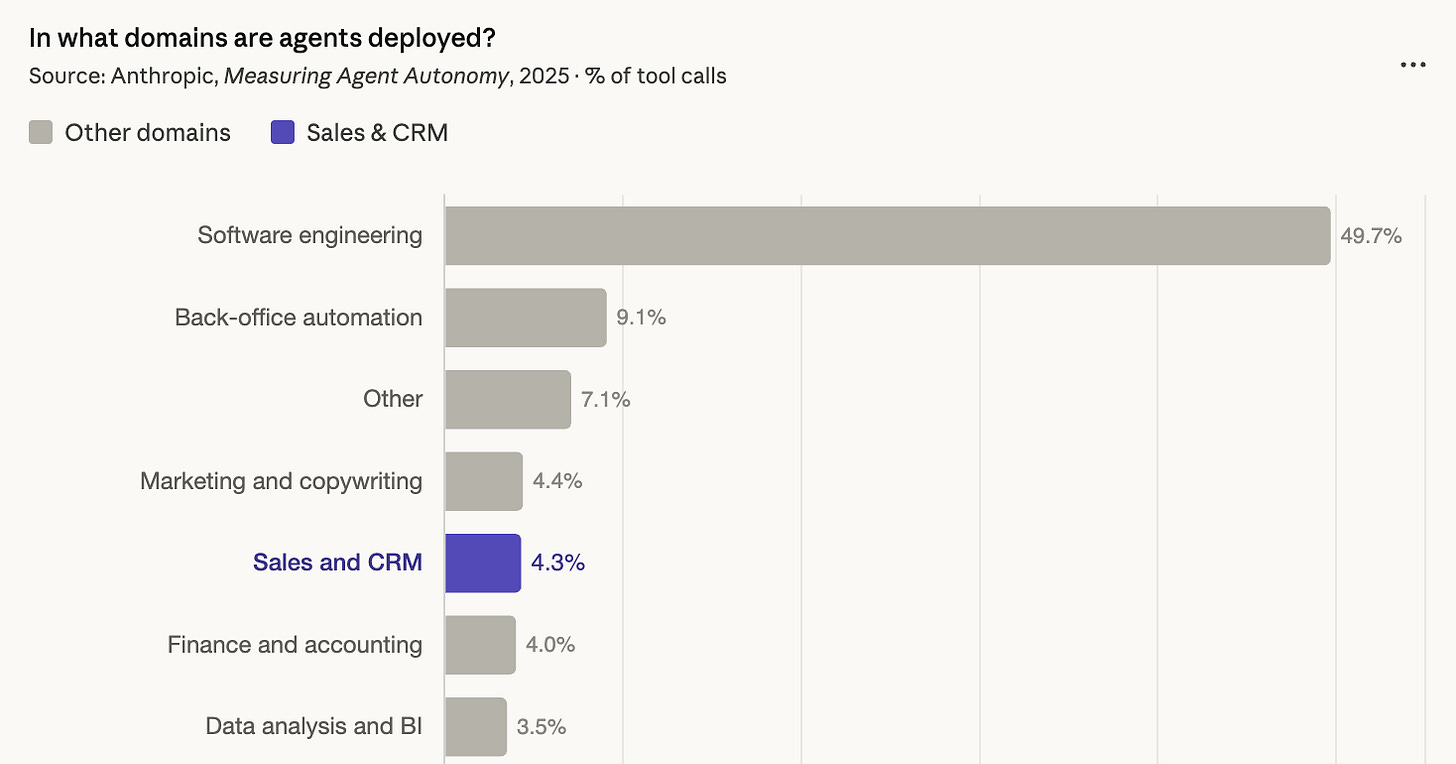The image size is (1456, 764).
Task: Click the gray Other category bar
Action: click(x=508, y=400)
